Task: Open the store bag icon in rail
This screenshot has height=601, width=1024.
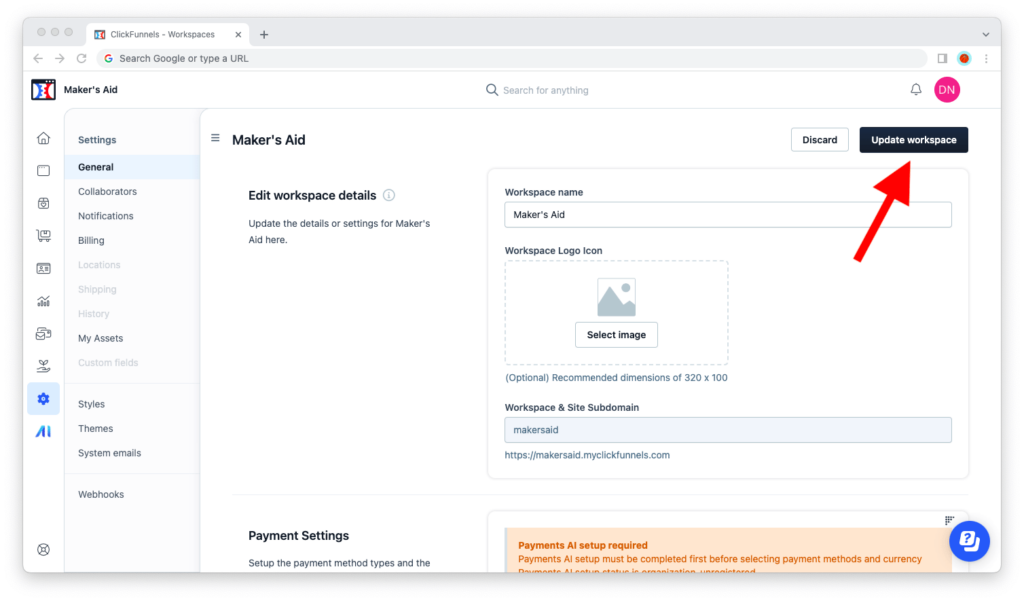Action: (44, 203)
